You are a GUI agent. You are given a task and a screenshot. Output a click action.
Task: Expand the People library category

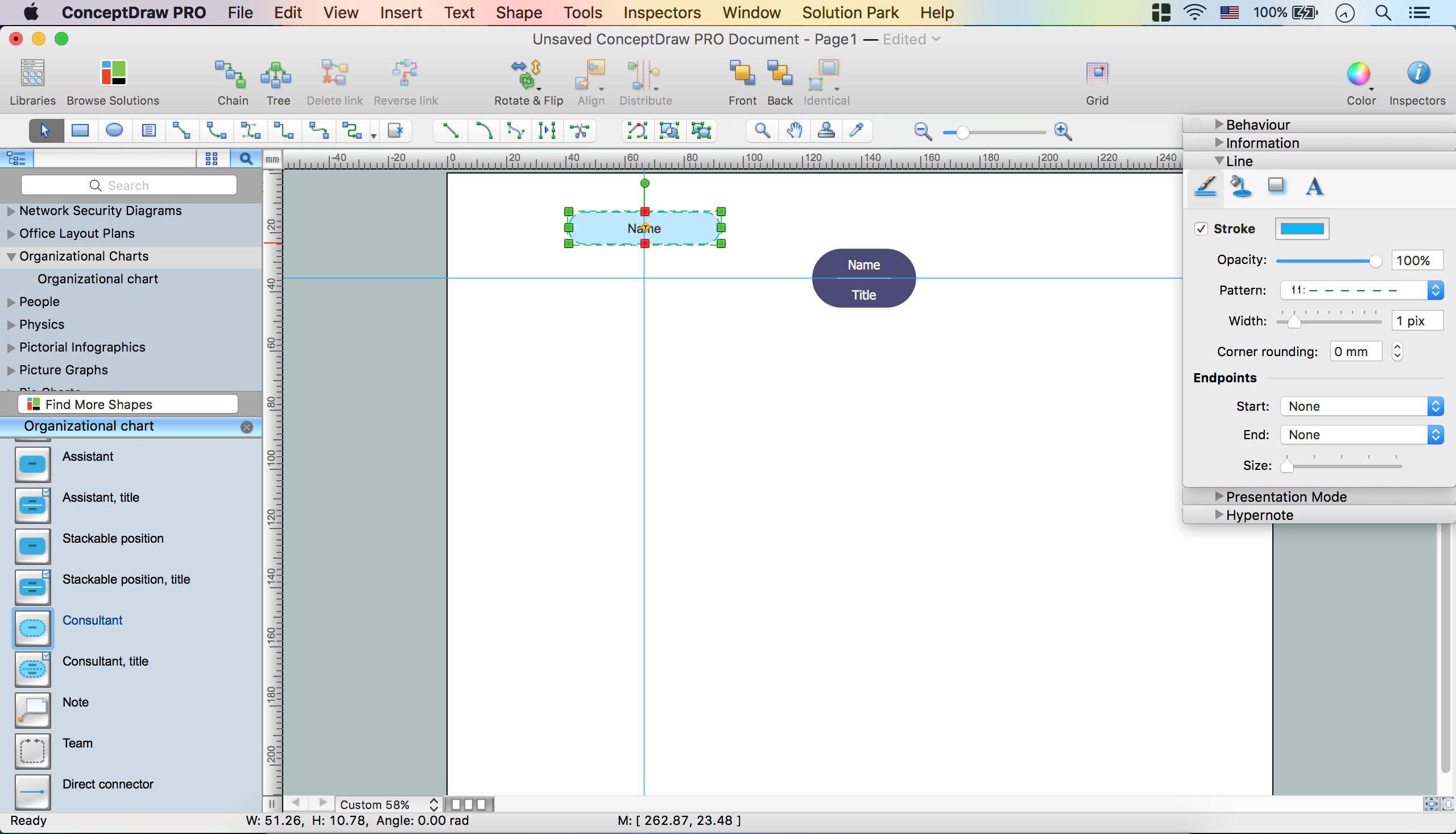(11, 302)
